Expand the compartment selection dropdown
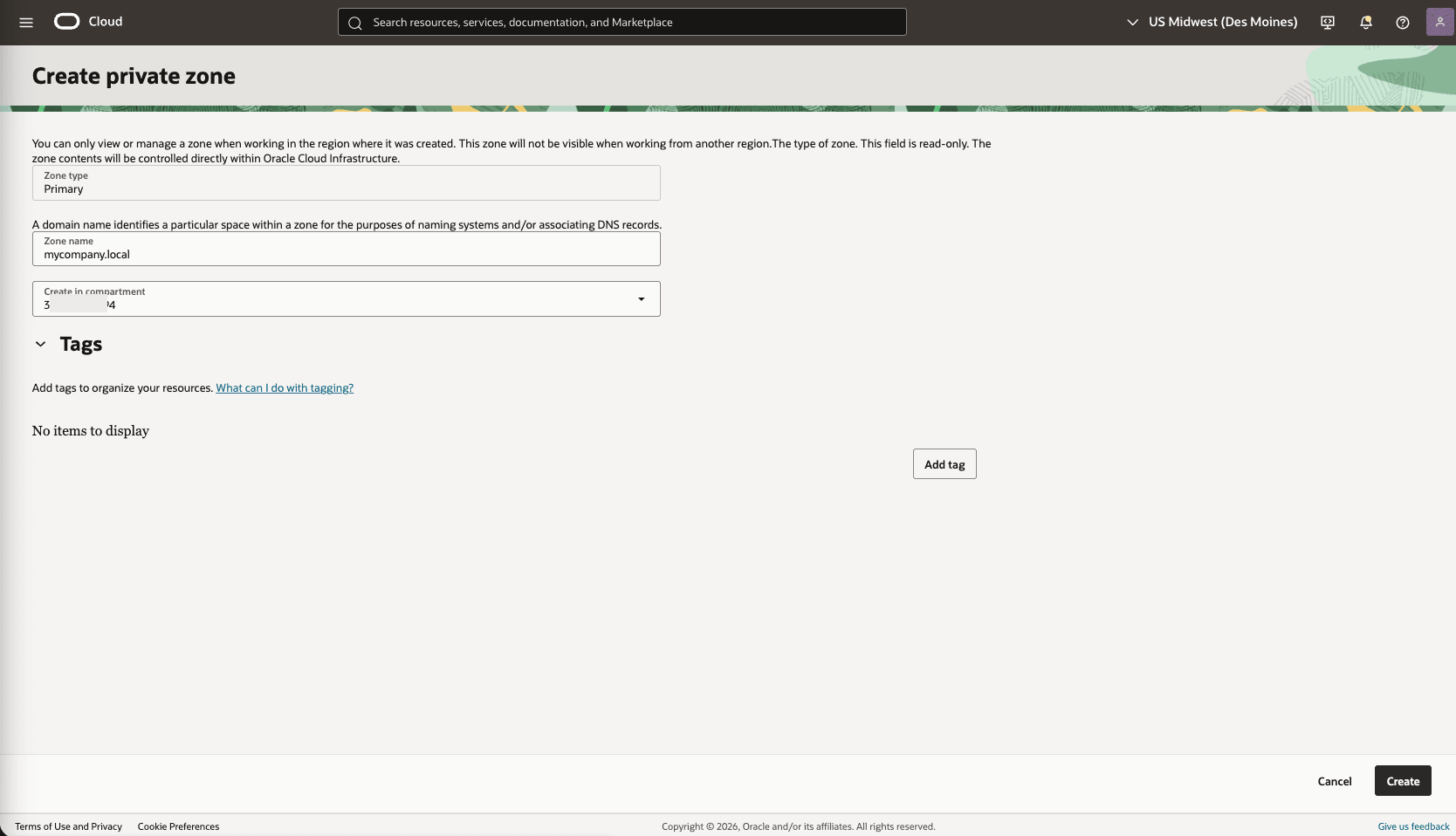The height and width of the screenshot is (836, 1456). click(641, 299)
